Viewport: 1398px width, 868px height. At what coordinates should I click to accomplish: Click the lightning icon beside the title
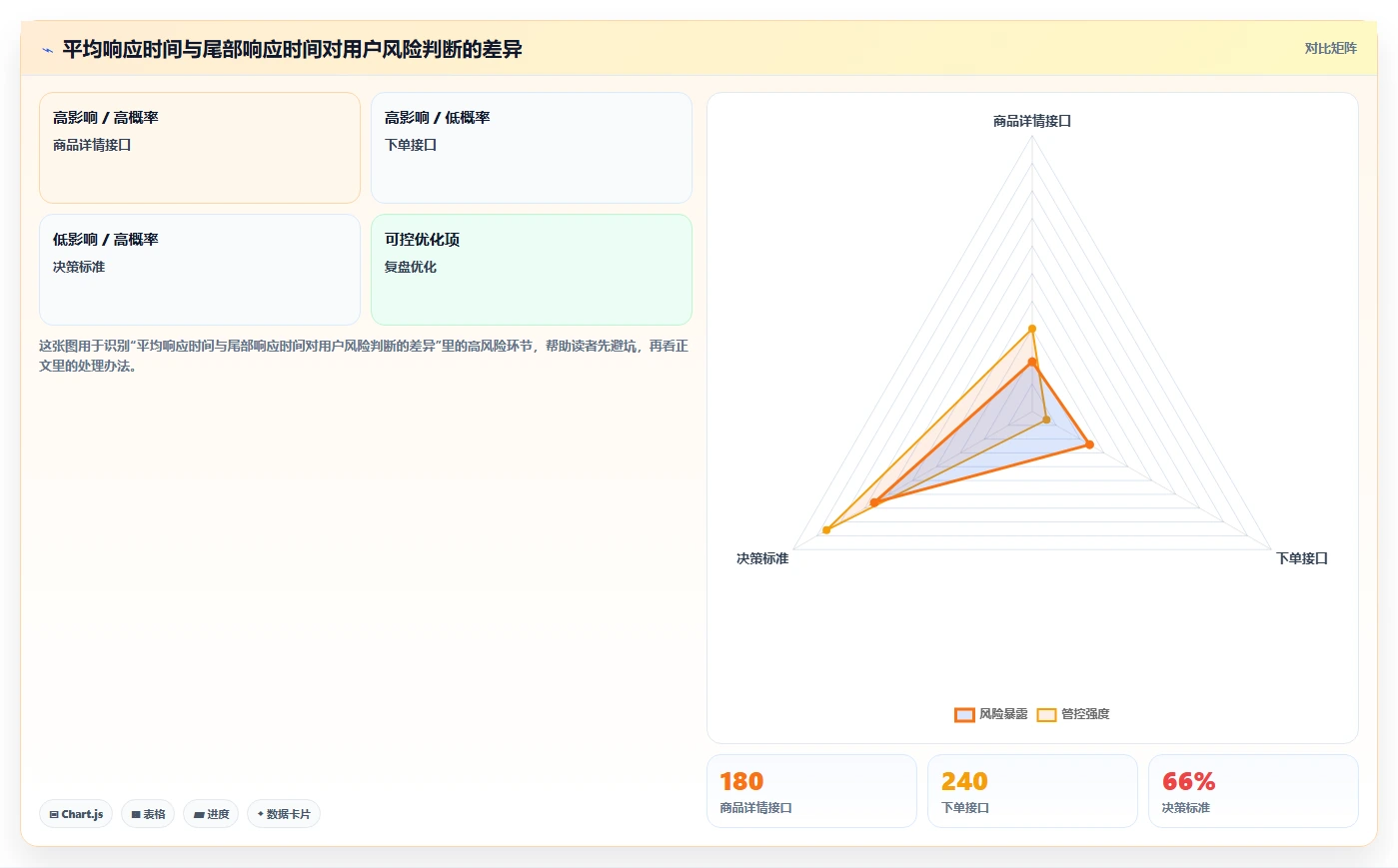[x=47, y=50]
